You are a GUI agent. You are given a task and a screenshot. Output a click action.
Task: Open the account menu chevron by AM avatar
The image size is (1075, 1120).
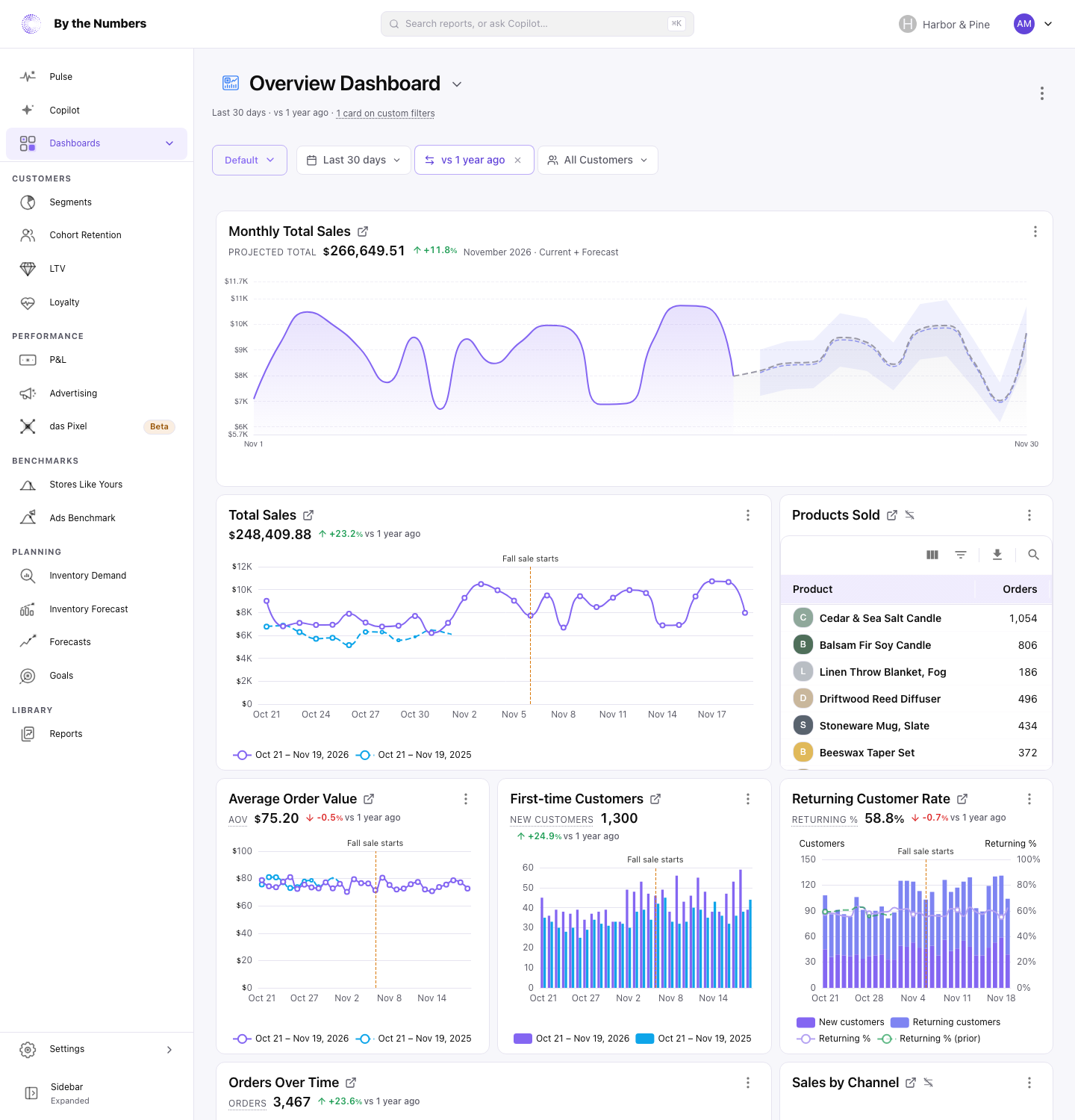pyautogui.click(x=1048, y=24)
